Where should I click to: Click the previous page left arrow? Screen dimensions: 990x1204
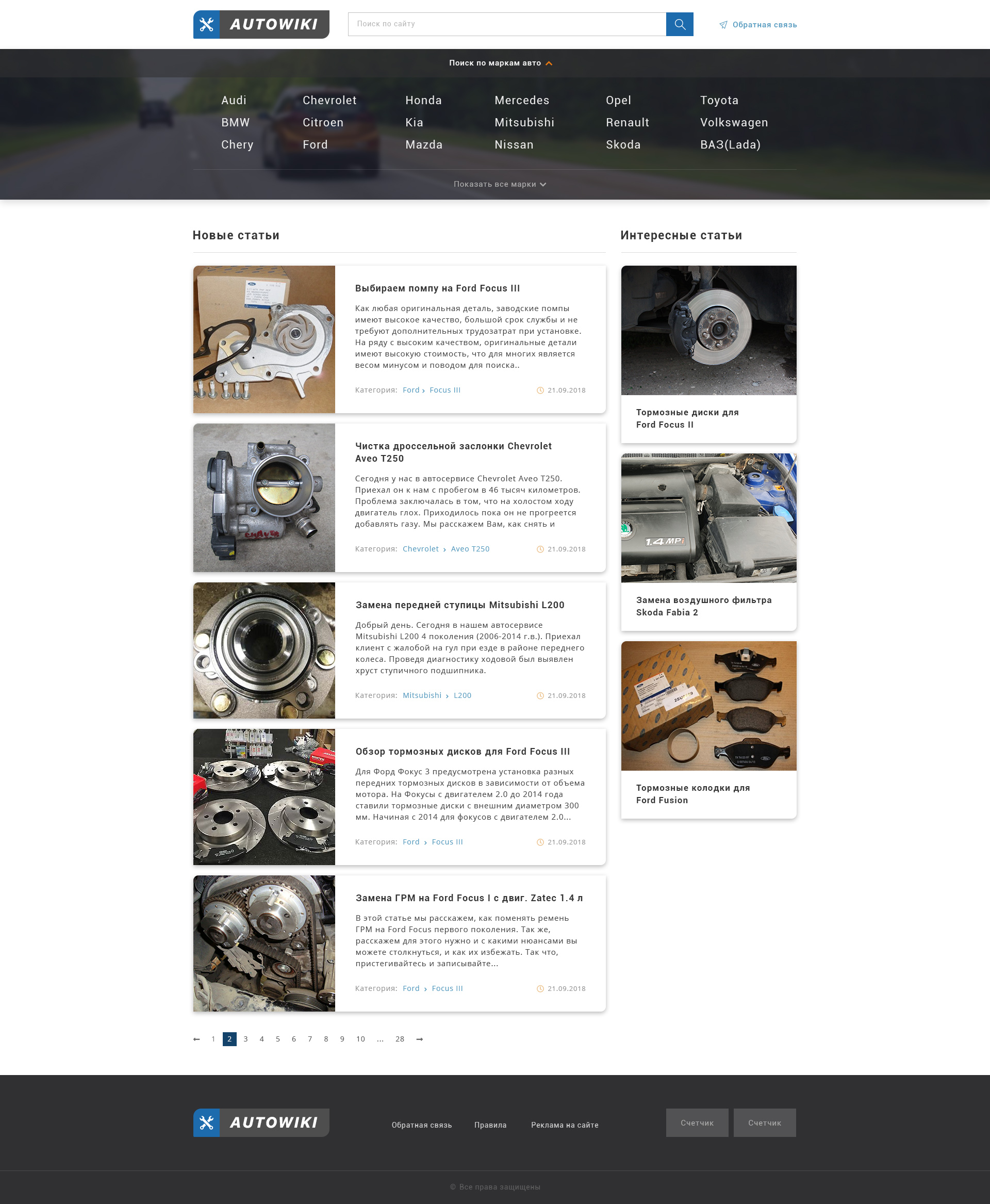click(x=197, y=1039)
